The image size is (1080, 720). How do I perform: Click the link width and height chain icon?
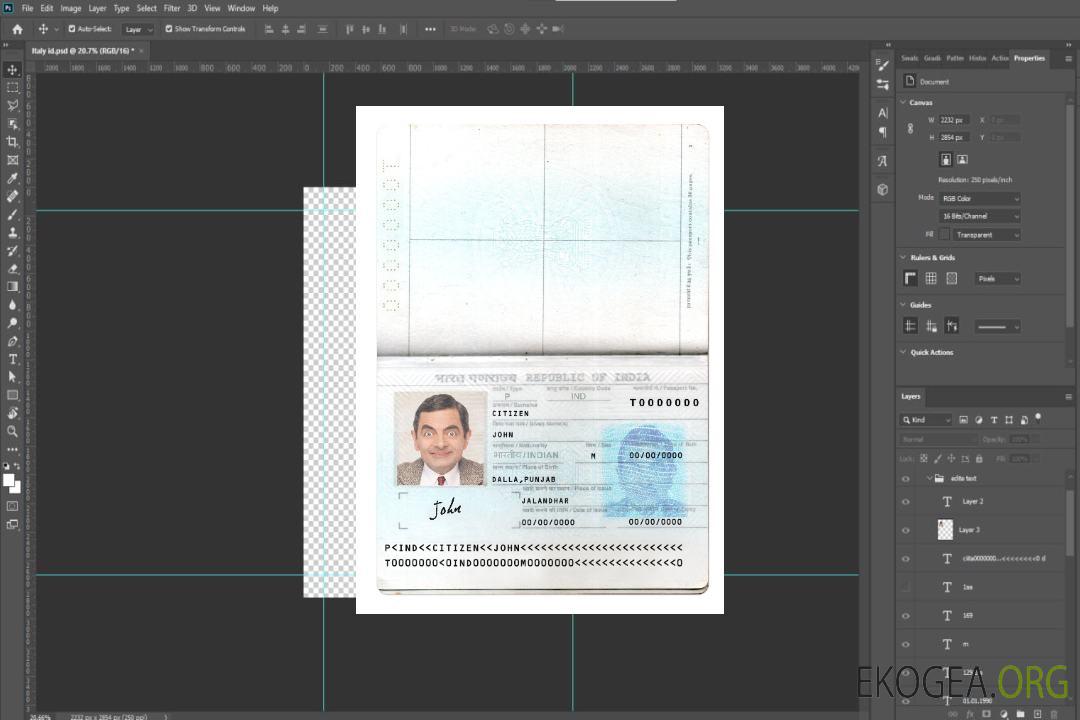[911, 129]
